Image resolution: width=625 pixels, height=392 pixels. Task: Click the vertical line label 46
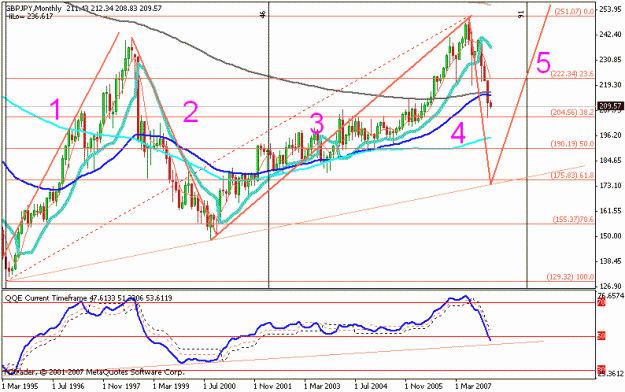pyautogui.click(x=263, y=15)
